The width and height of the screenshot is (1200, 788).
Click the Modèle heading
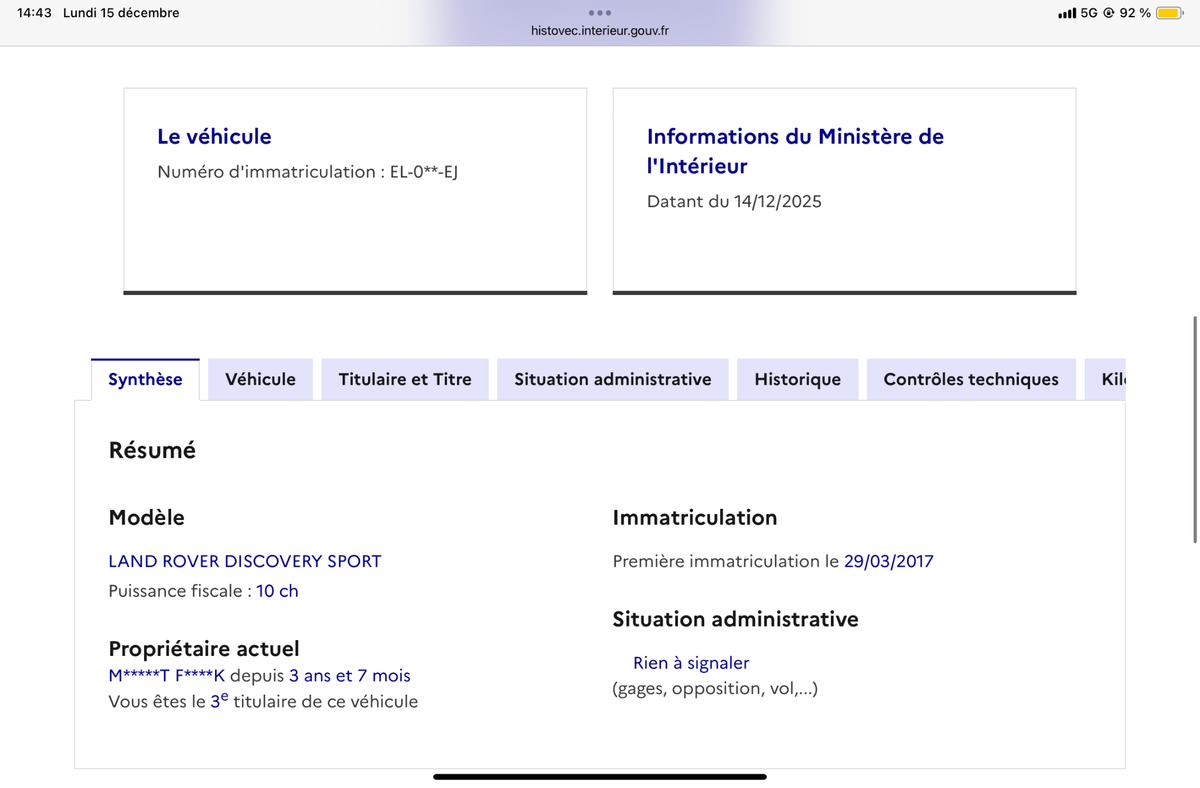tap(146, 518)
